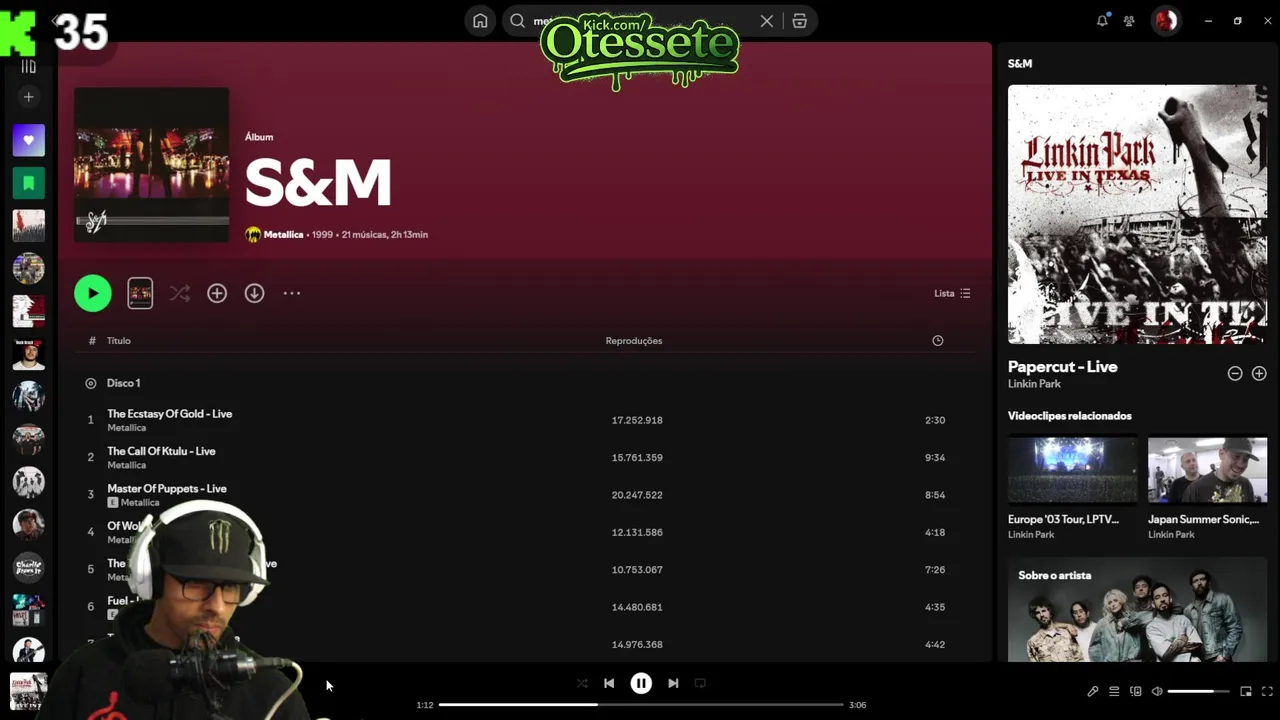Toggle shuffle in the player bar
Screen dimensions: 1280x720
tap(582, 683)
